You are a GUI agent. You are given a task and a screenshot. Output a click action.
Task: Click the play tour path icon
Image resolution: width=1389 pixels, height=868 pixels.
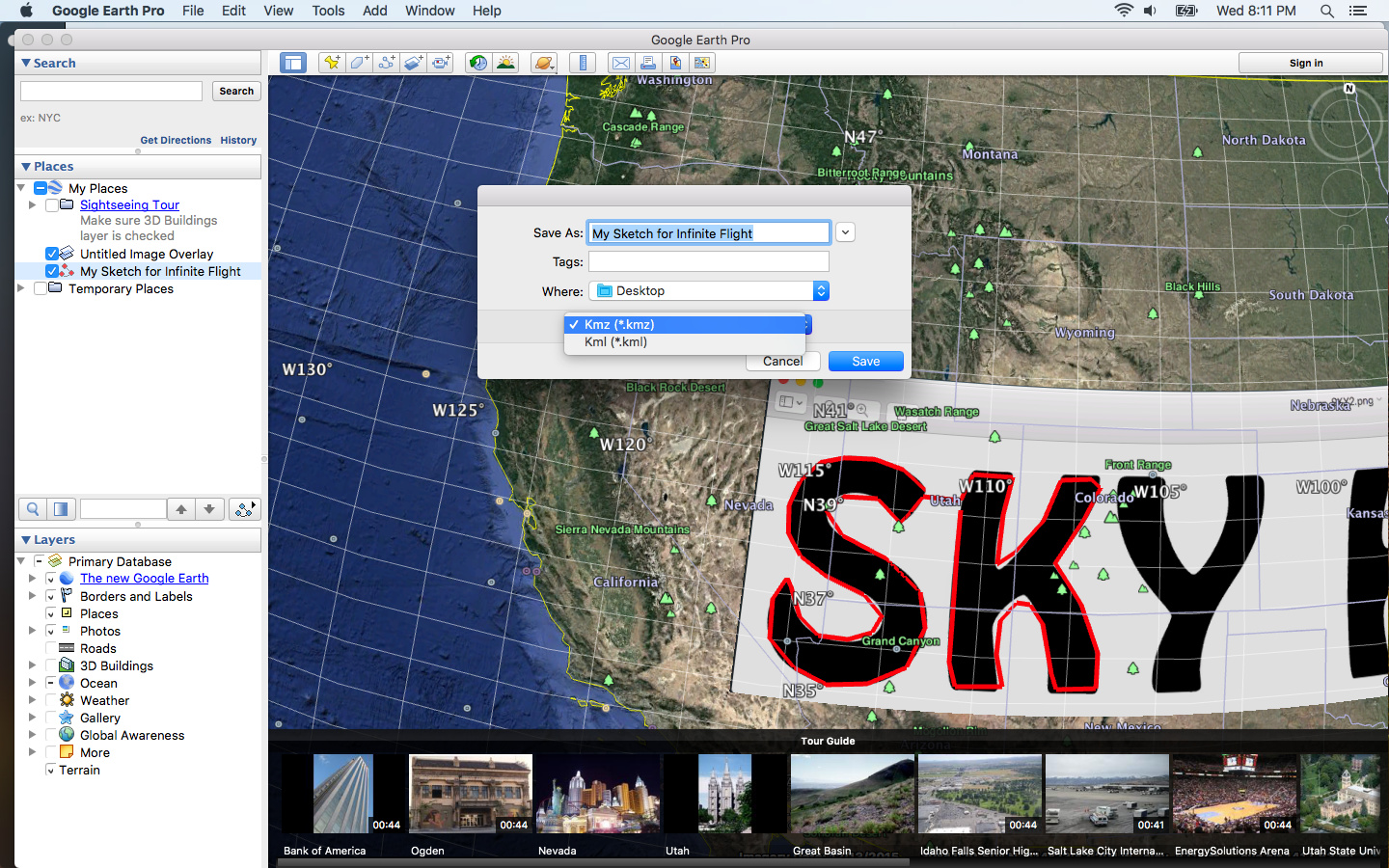tap(244, 509)
